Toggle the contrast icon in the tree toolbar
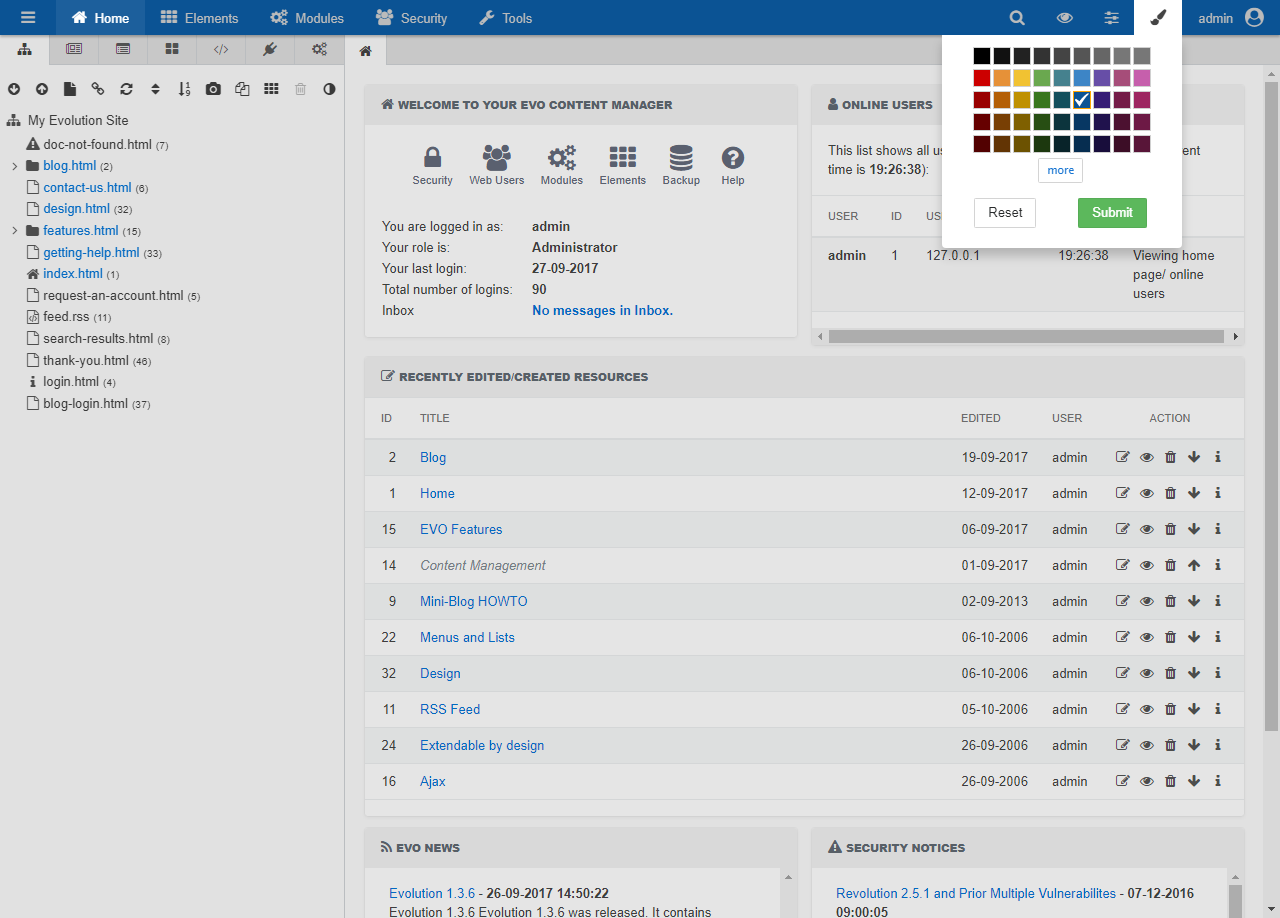Viewport: 1280px width, 918px height. (329, 89)
